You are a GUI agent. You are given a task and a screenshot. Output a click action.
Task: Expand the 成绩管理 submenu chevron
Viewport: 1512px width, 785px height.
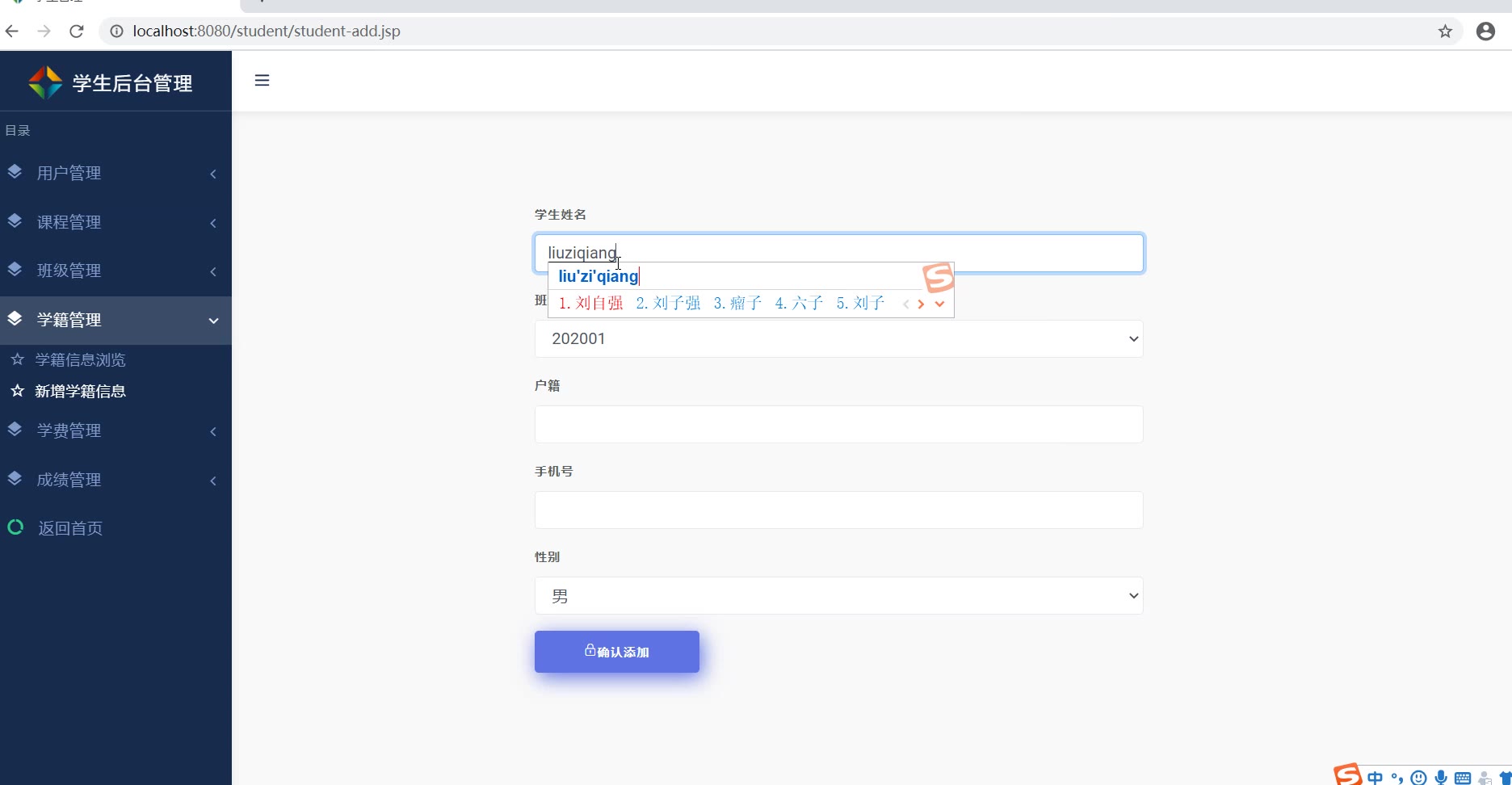(213, 481)
